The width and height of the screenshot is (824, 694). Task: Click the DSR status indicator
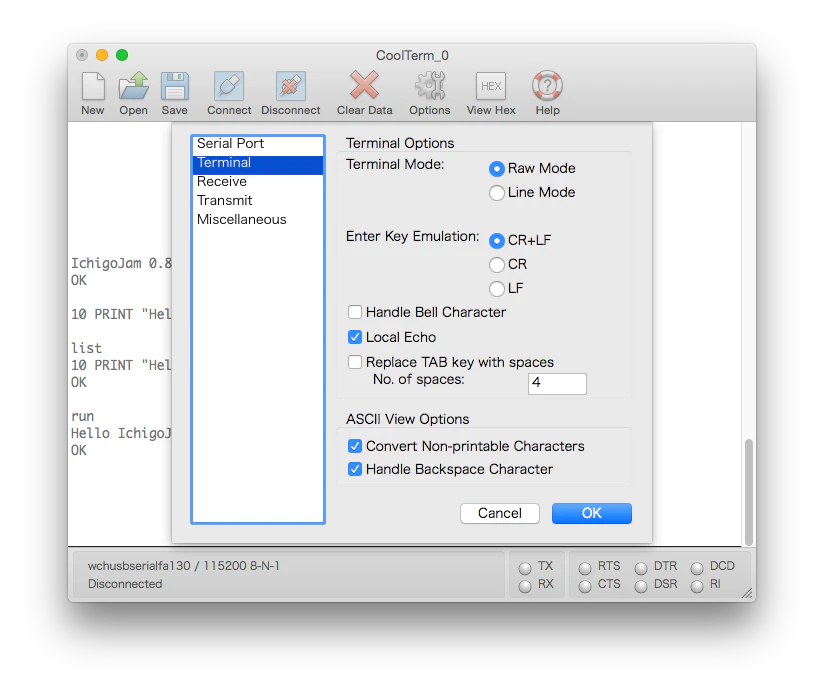641,586
